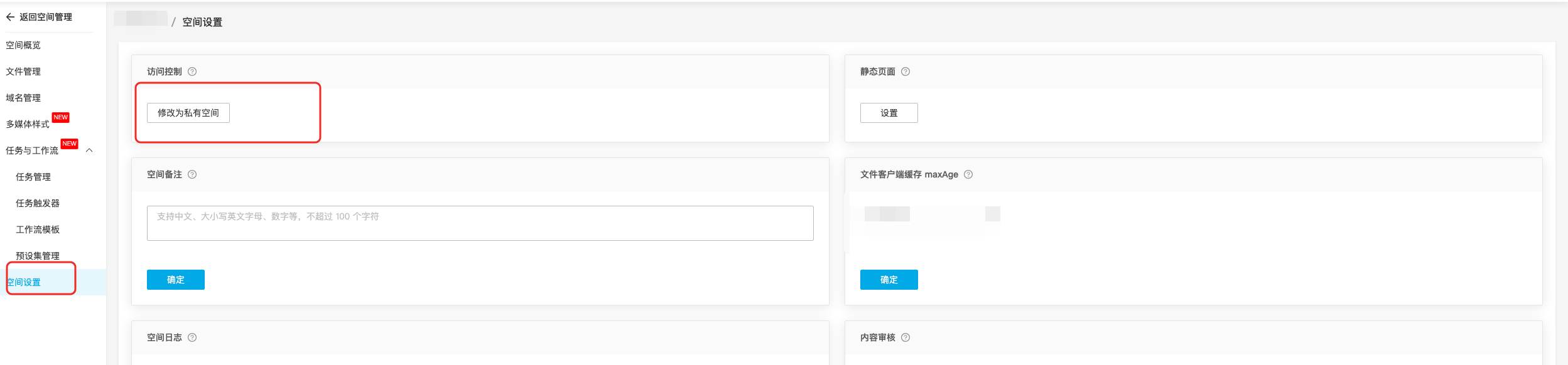Open 任务触发器 submenu item

coord(38,203)
